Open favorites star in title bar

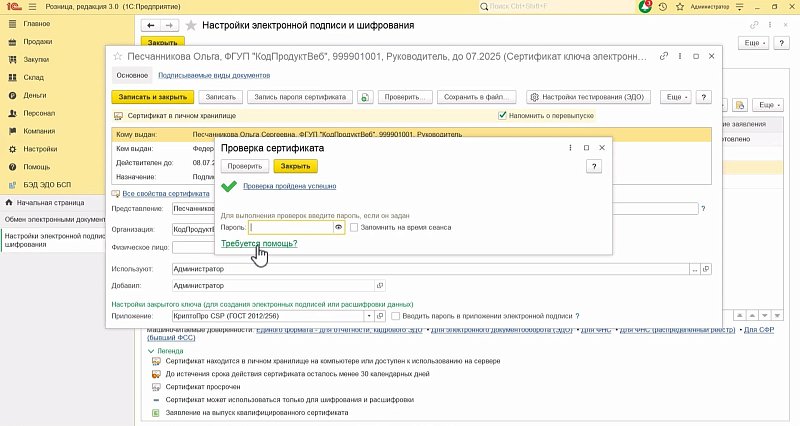680,7
